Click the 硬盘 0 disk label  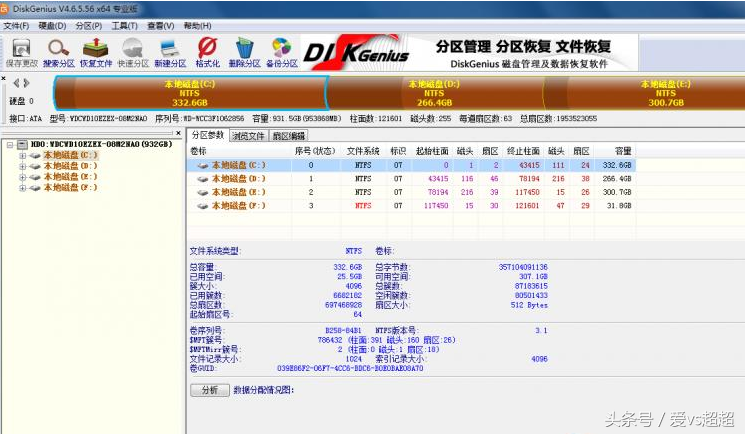click(21, 101)
